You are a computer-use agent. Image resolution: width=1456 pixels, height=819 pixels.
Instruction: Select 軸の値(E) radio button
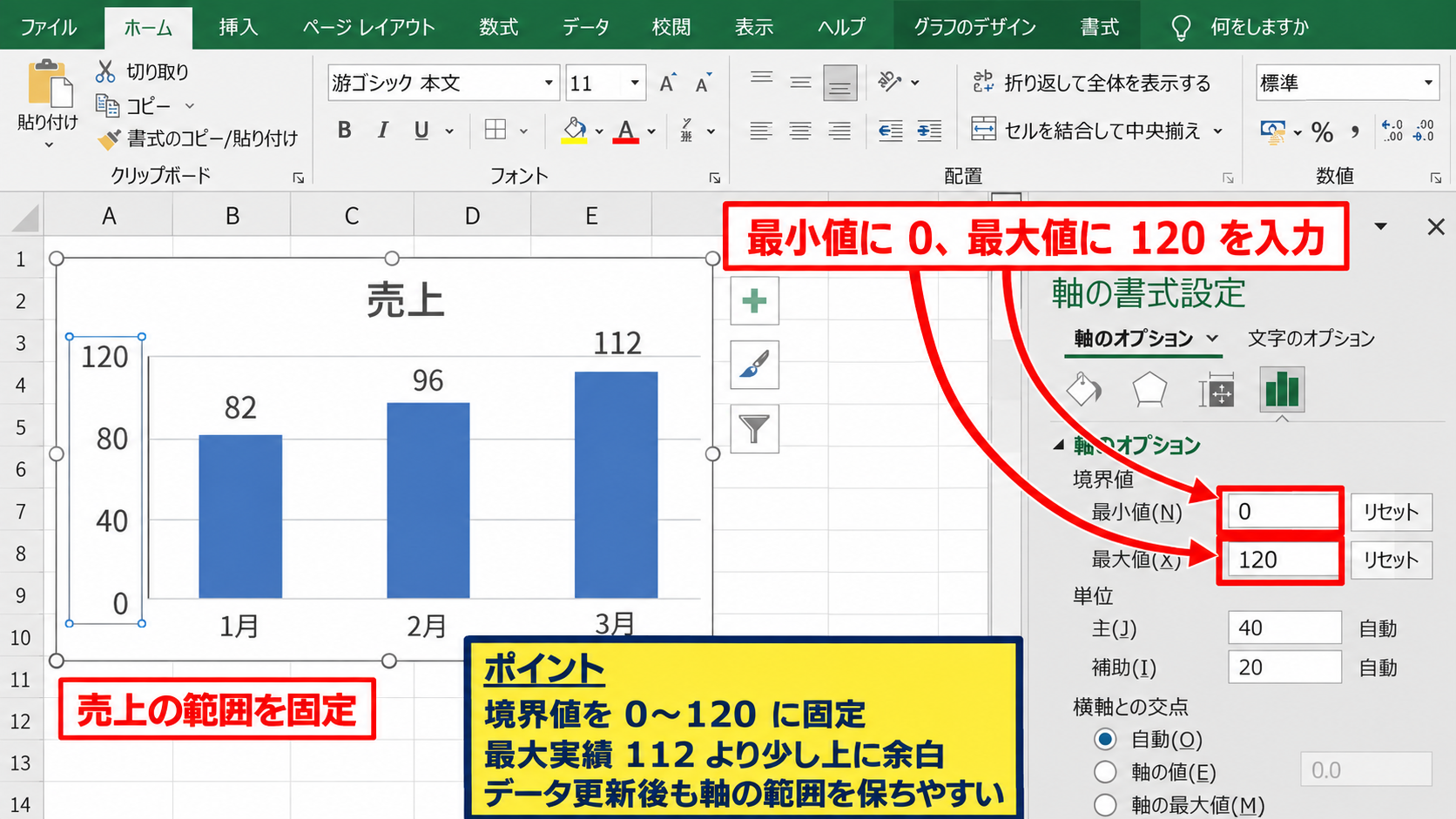(x=1105, y=772)
